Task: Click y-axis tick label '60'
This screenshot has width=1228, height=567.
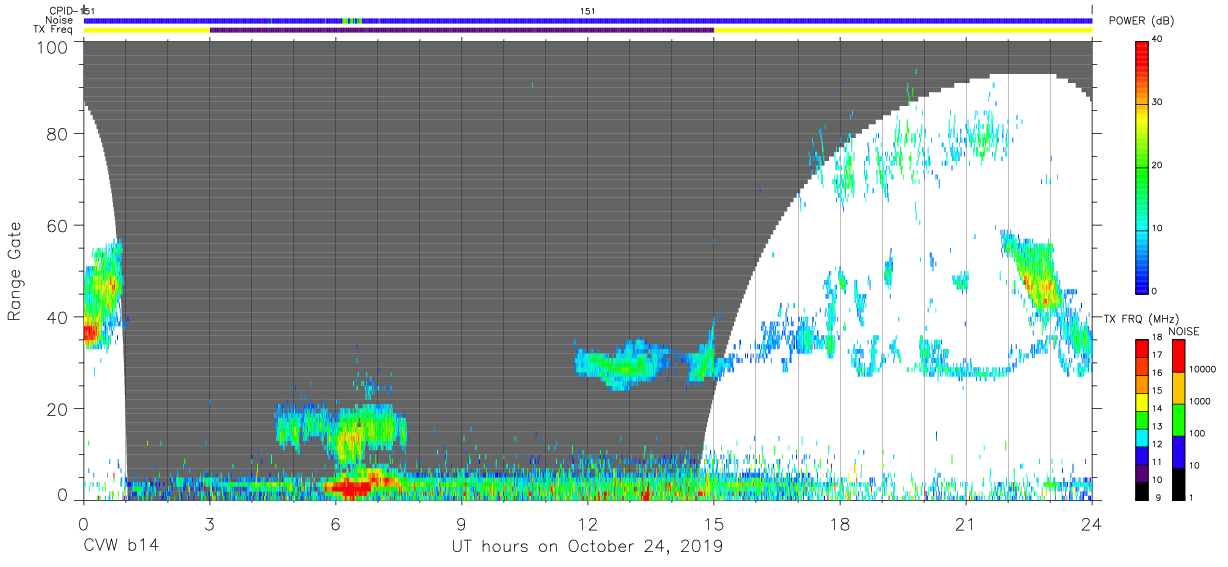Action: pyautogui.click(x=56, y=225)
